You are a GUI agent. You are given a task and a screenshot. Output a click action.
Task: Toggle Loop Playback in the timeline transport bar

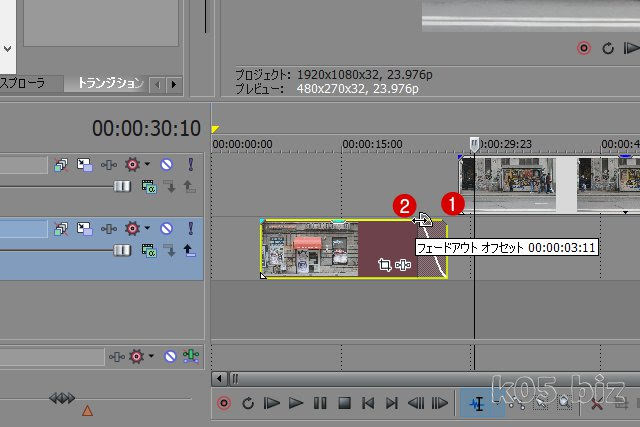click(248, 403)
